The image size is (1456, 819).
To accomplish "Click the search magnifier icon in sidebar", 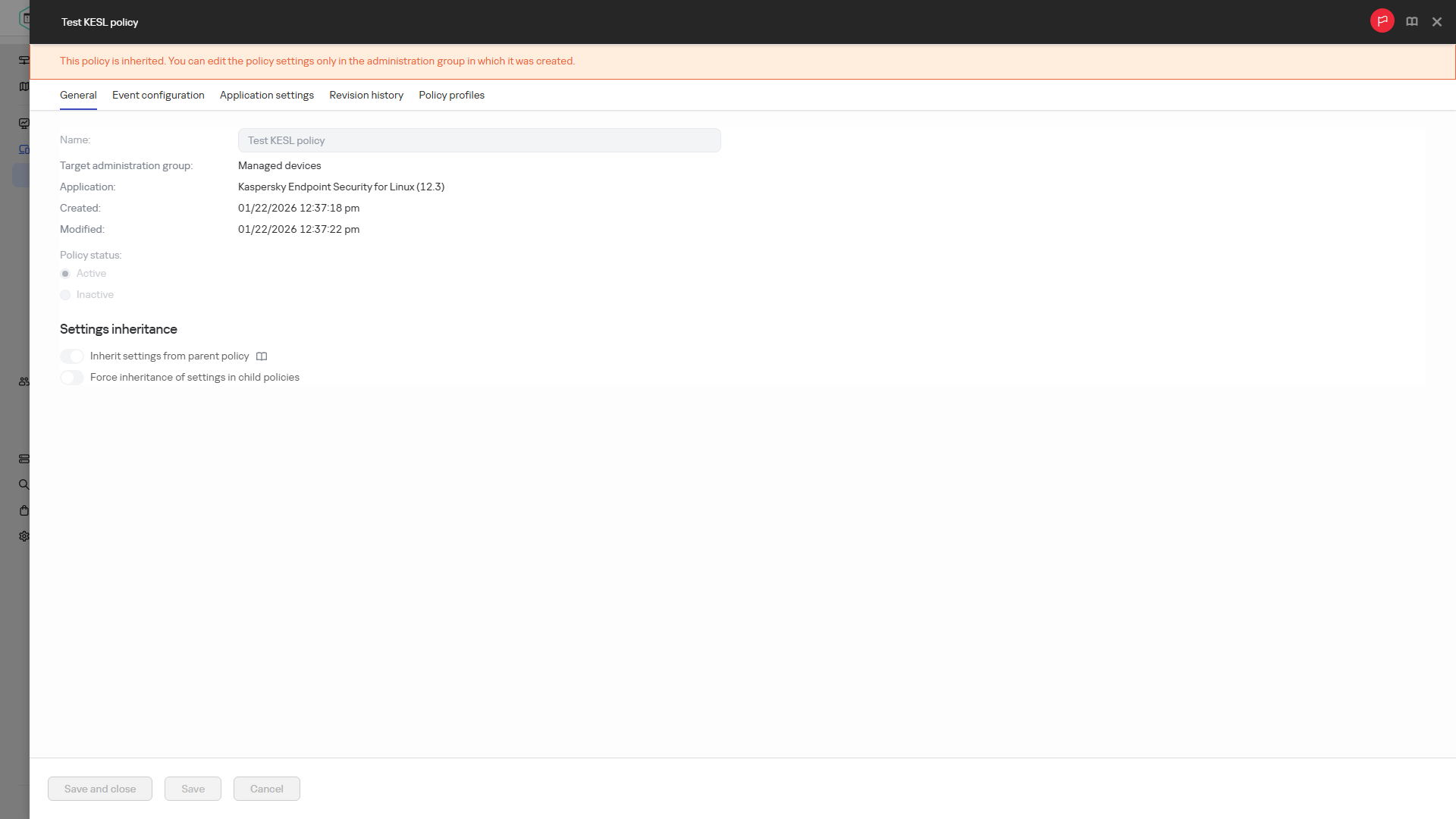I will (x=24, y=485).
